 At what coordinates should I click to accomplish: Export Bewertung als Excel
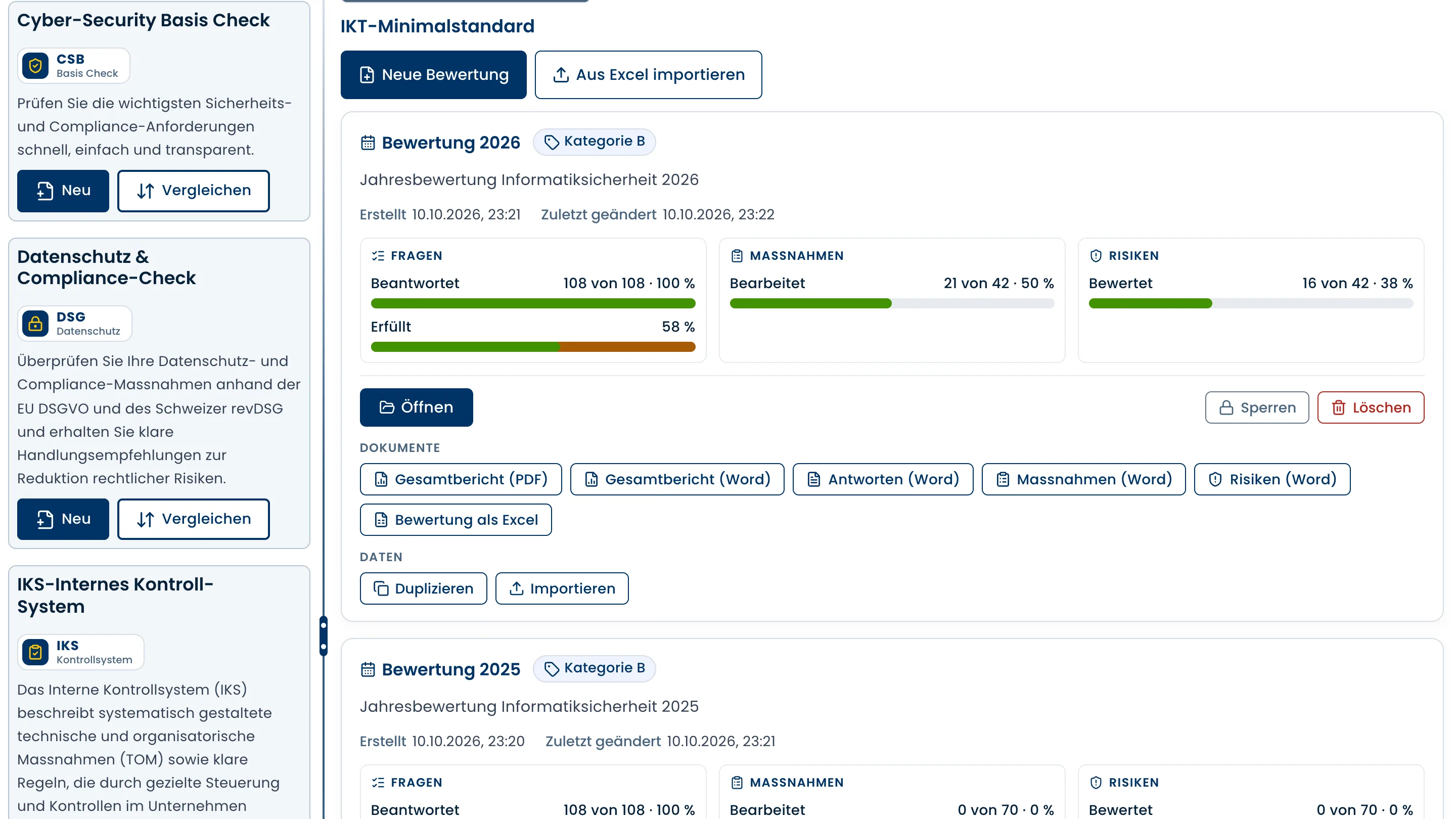click(456, 519)
